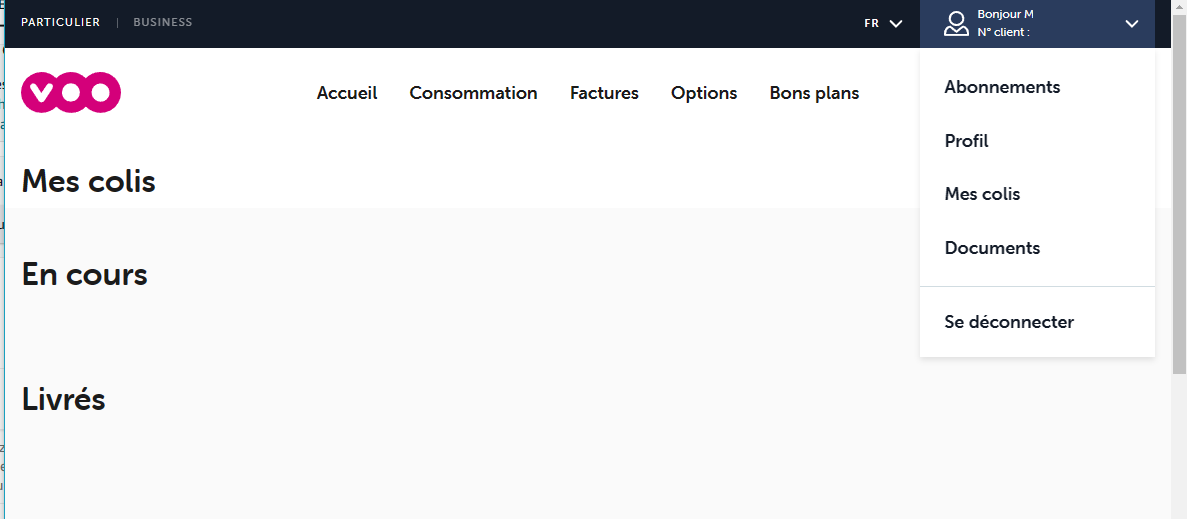
Task: Collapse the account menu chevron arrow
Action: (x=1131, y=23)
